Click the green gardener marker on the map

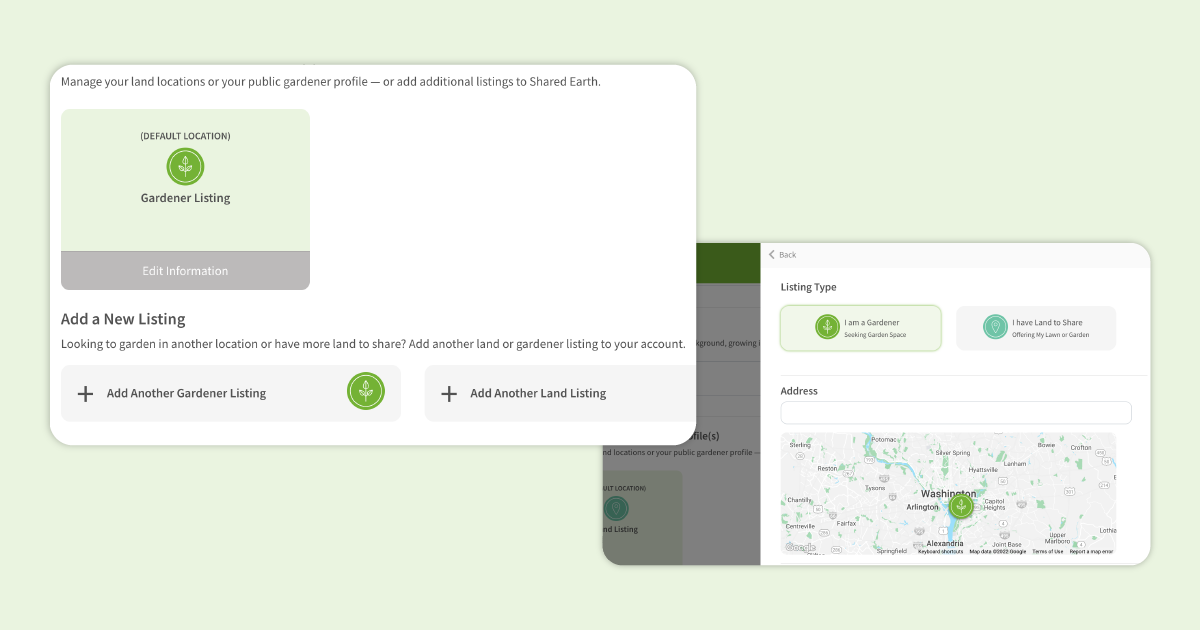[x=961, y=506]
